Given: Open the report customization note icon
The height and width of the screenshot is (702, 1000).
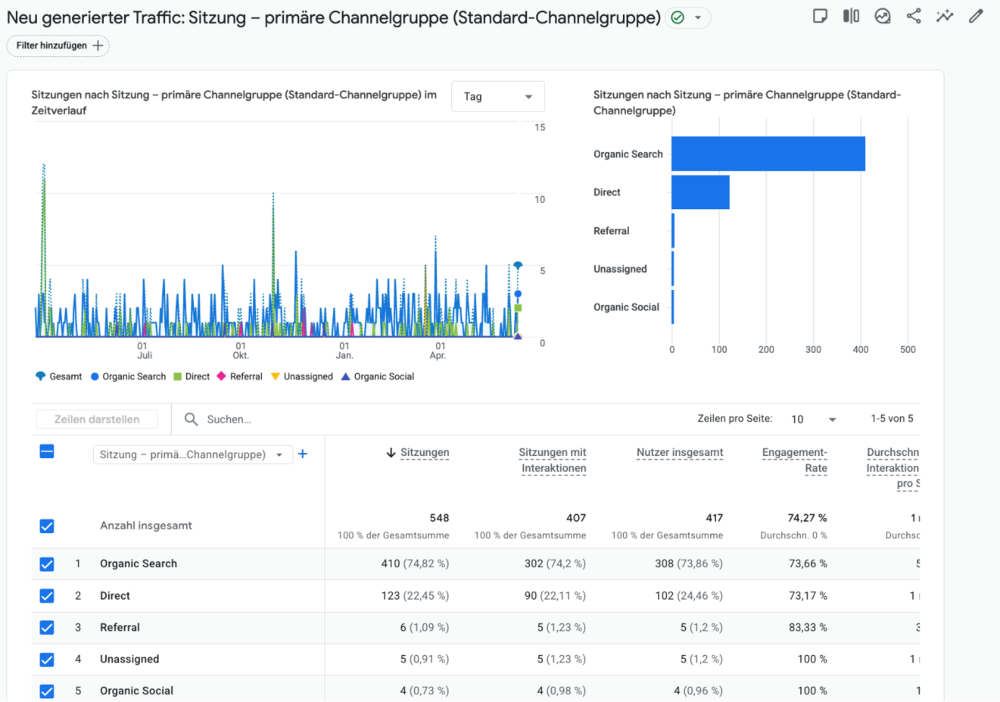Looking at the screenshot, I should point(820,17).
